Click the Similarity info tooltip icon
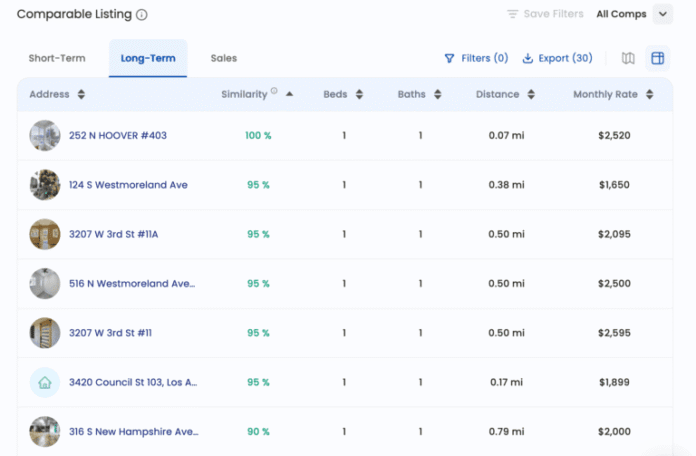Screen dimensions: 696x456 [274, 92]
